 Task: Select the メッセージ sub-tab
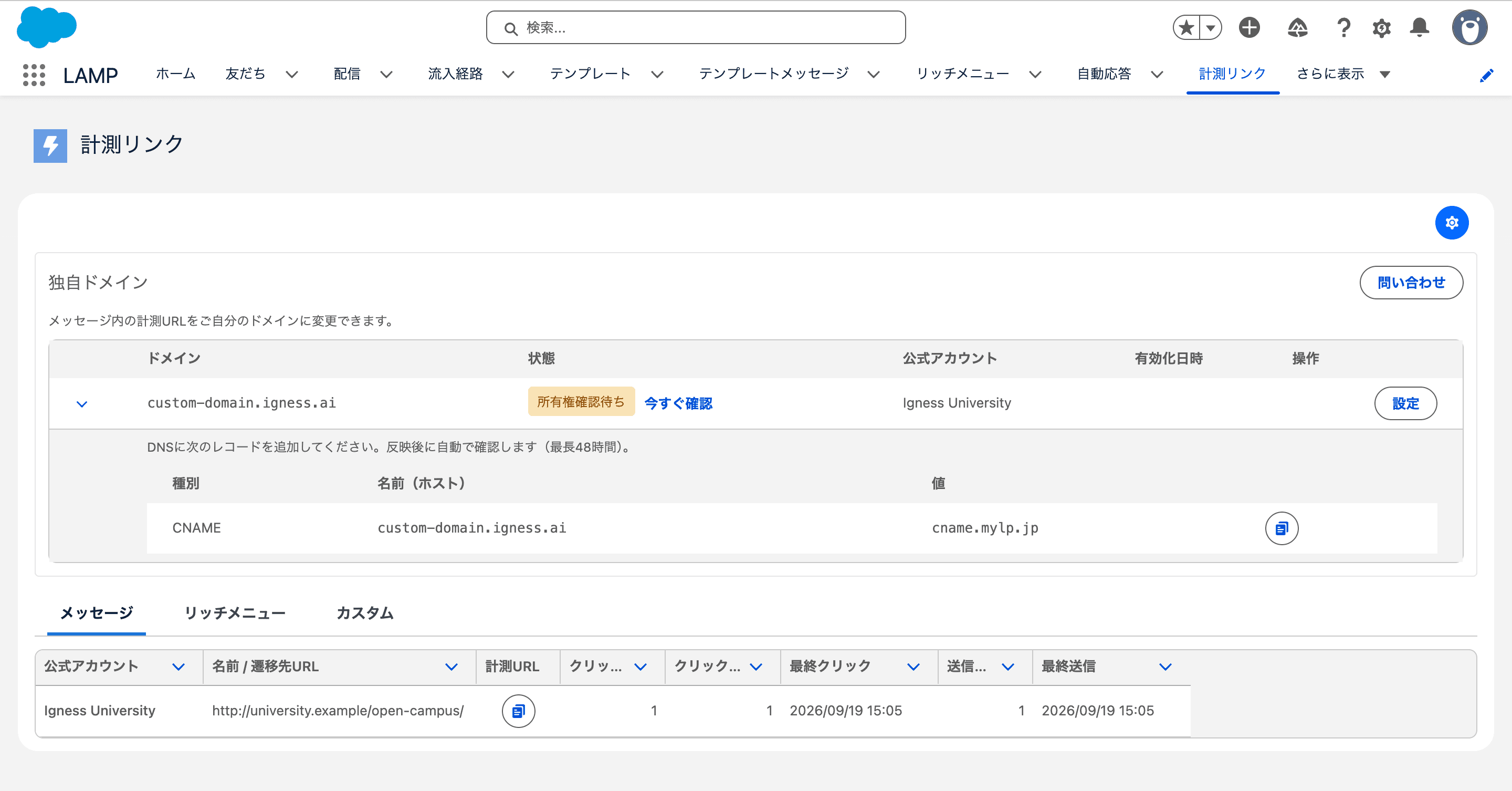(x=97, y=613)
